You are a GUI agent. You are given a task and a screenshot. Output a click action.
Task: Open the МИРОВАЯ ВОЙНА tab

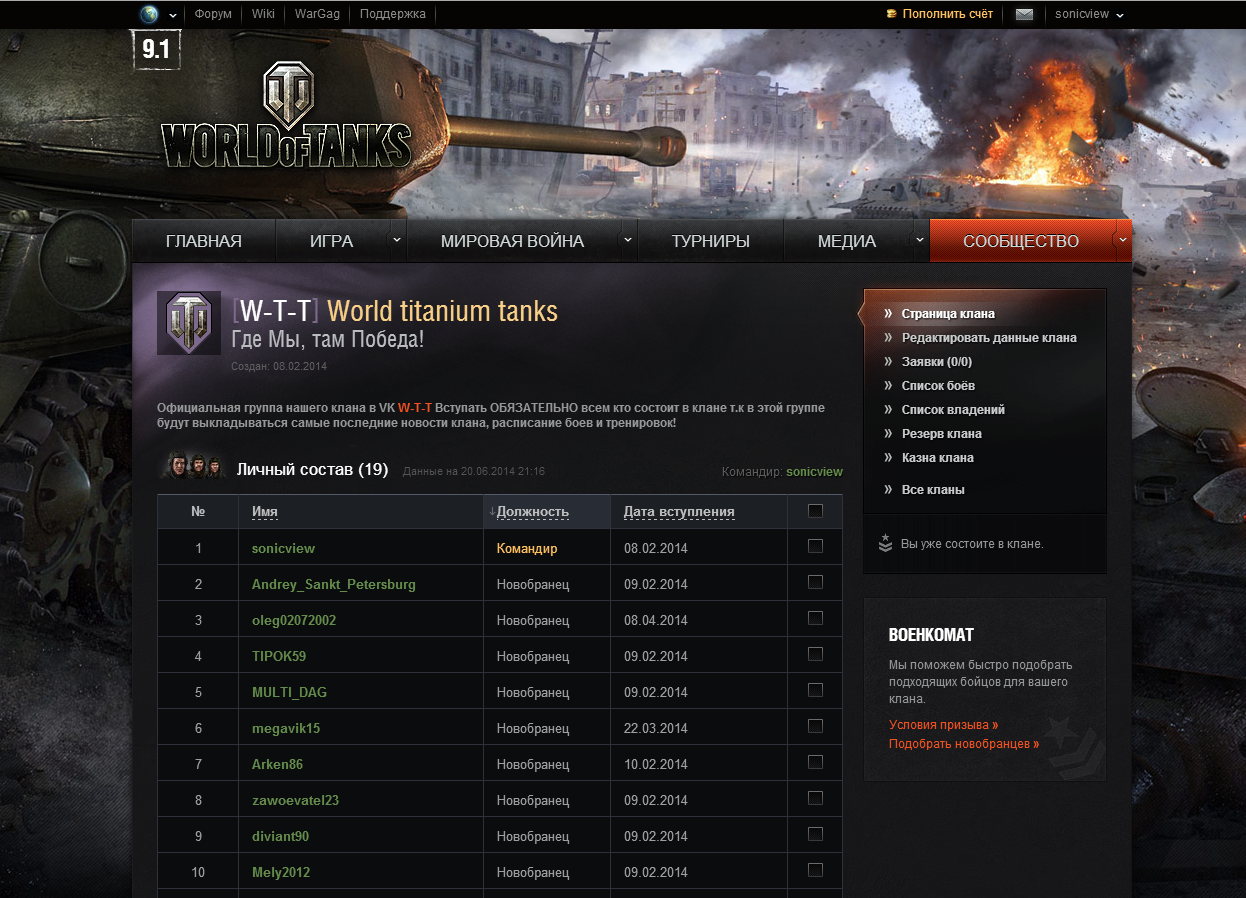pos(512,241)
